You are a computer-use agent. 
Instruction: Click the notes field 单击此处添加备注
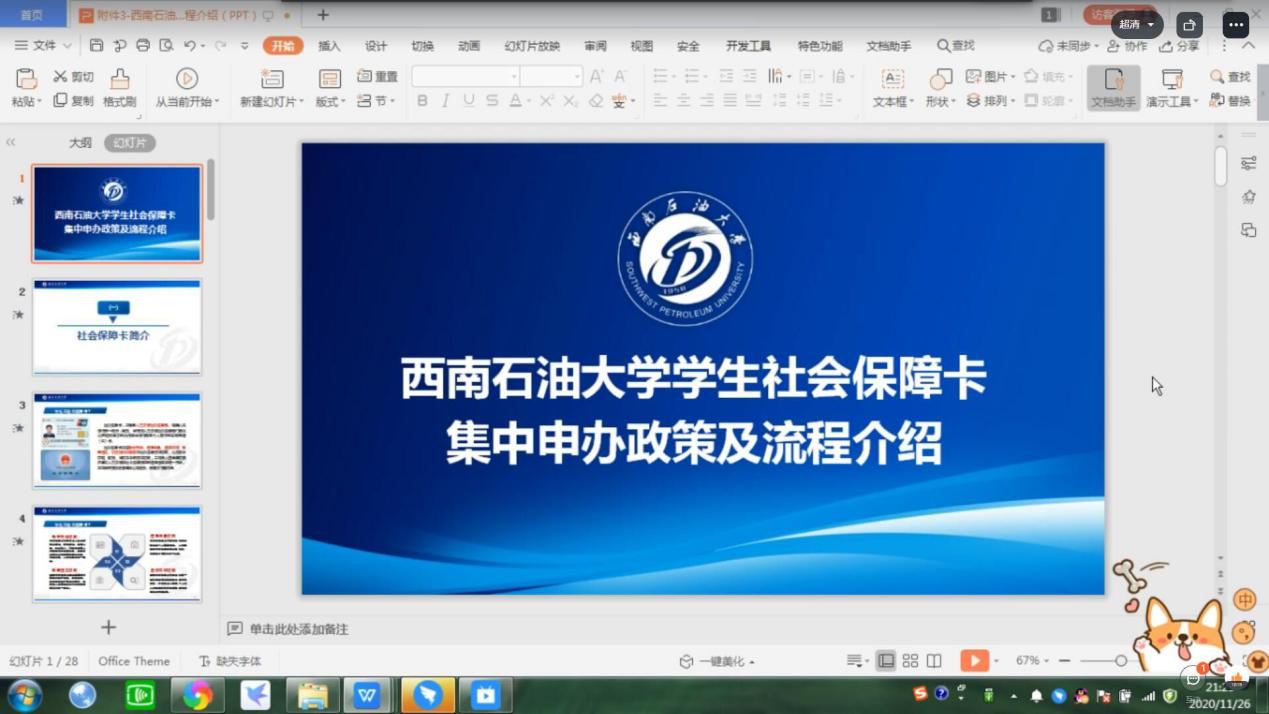click(299, 629)
